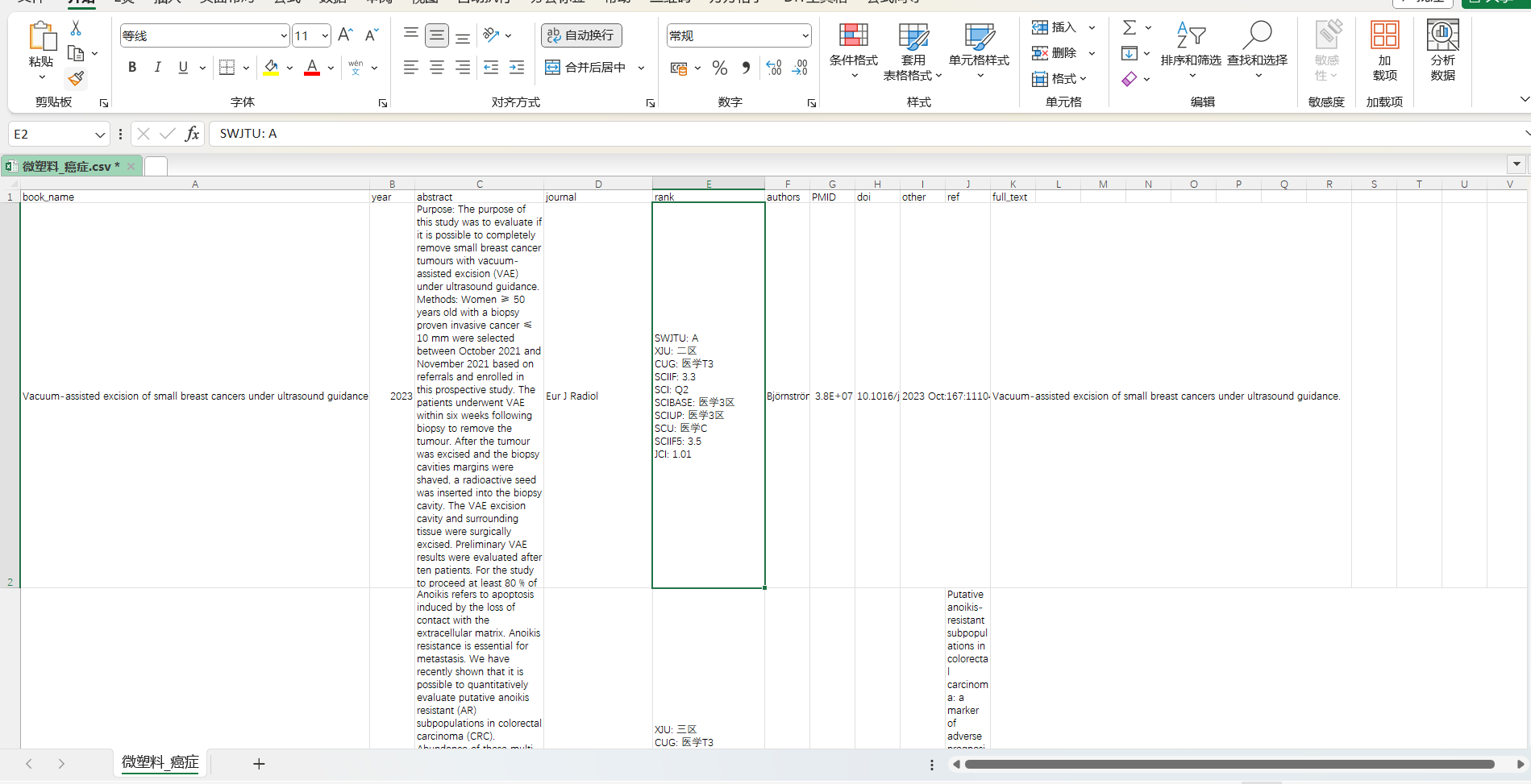Click the Paste clipboard icon
Viewport: 1531px width, 784px height.
pyautogui.click(x=41, y=37)
